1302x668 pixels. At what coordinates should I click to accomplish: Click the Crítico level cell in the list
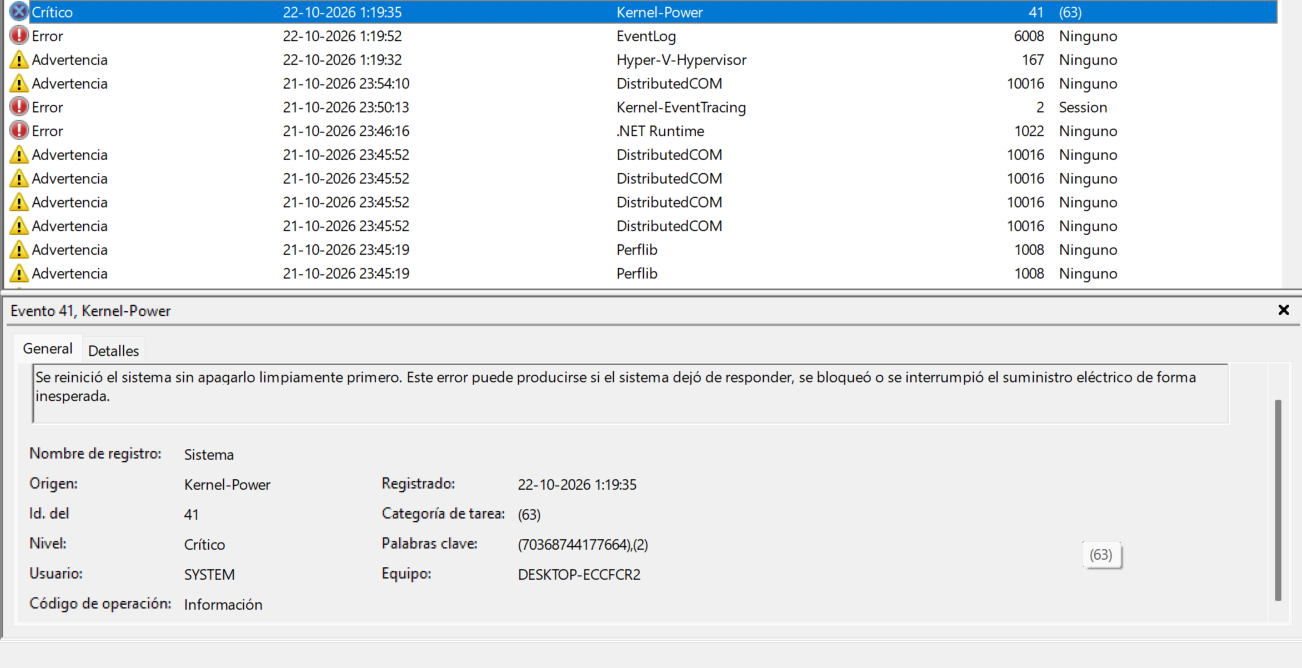52,12
